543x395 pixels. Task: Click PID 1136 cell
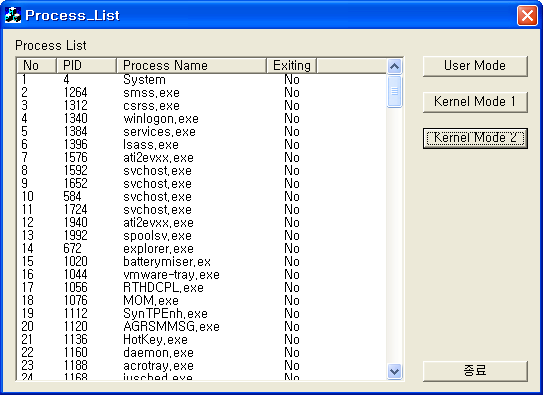coord(75,339)
